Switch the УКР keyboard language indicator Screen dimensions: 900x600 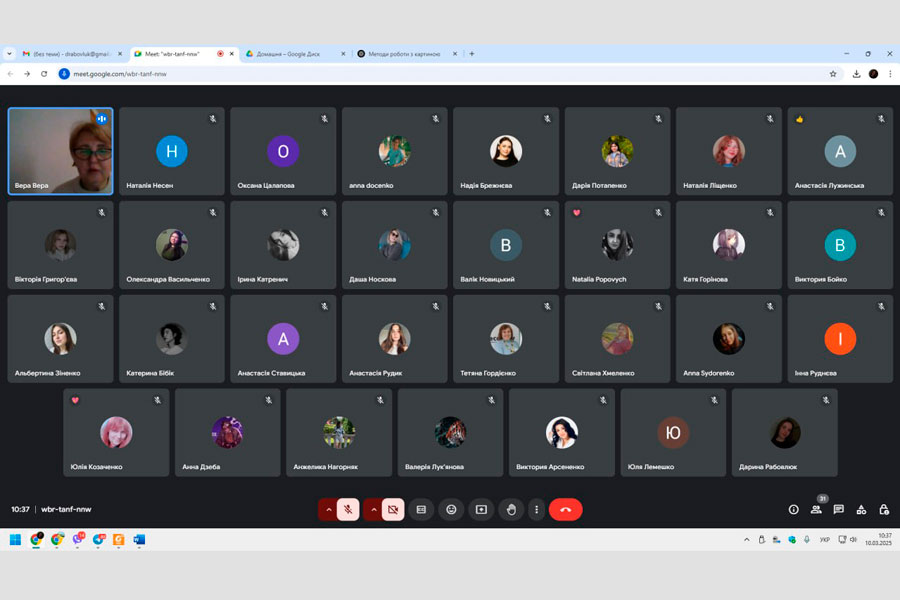pyautogui.click(x=825, y=539)
